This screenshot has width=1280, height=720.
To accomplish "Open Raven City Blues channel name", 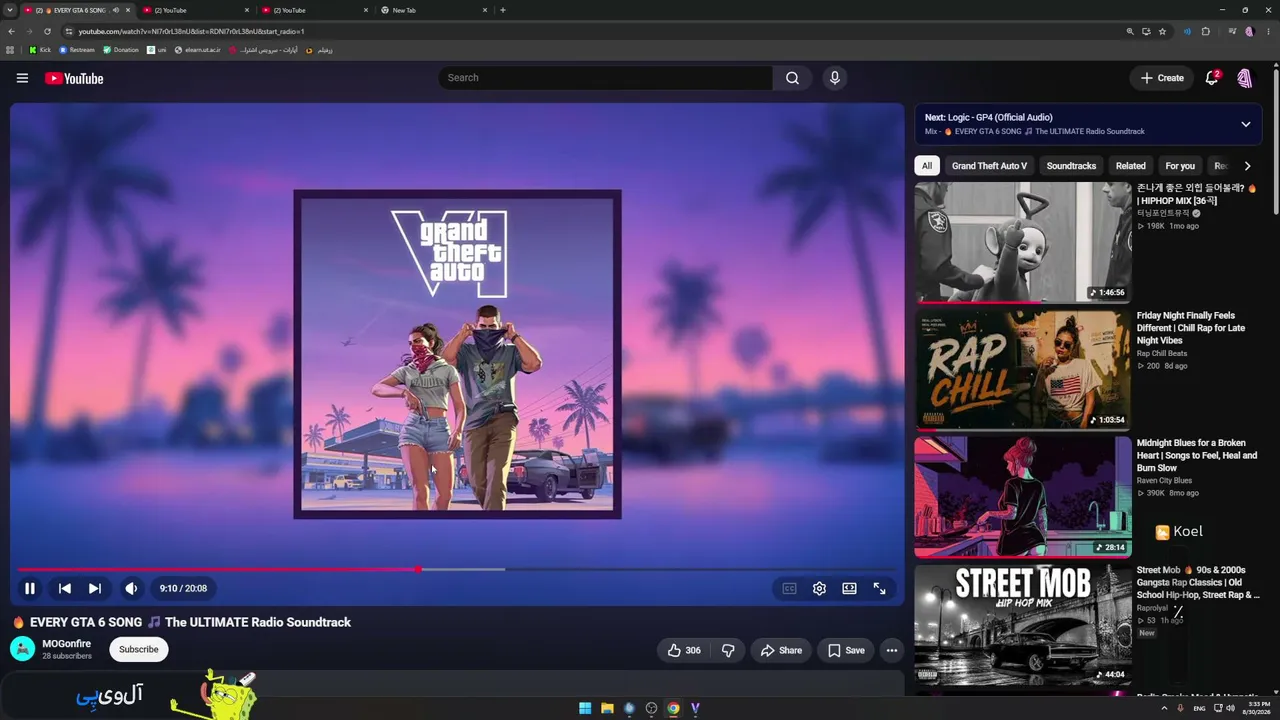I will point(1166,480).
